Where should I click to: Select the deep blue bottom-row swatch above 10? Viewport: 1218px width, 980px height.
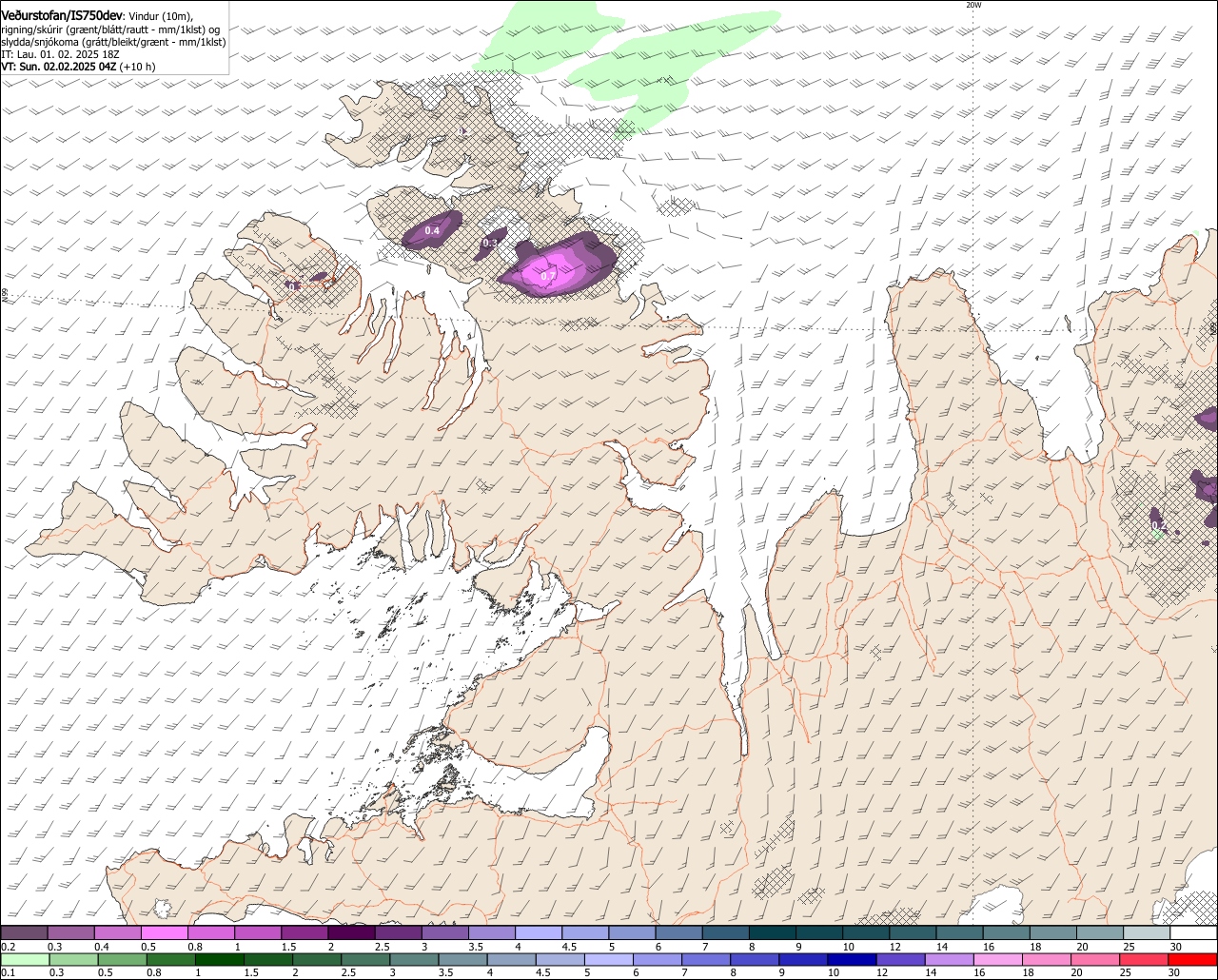(x=852, y=960)
